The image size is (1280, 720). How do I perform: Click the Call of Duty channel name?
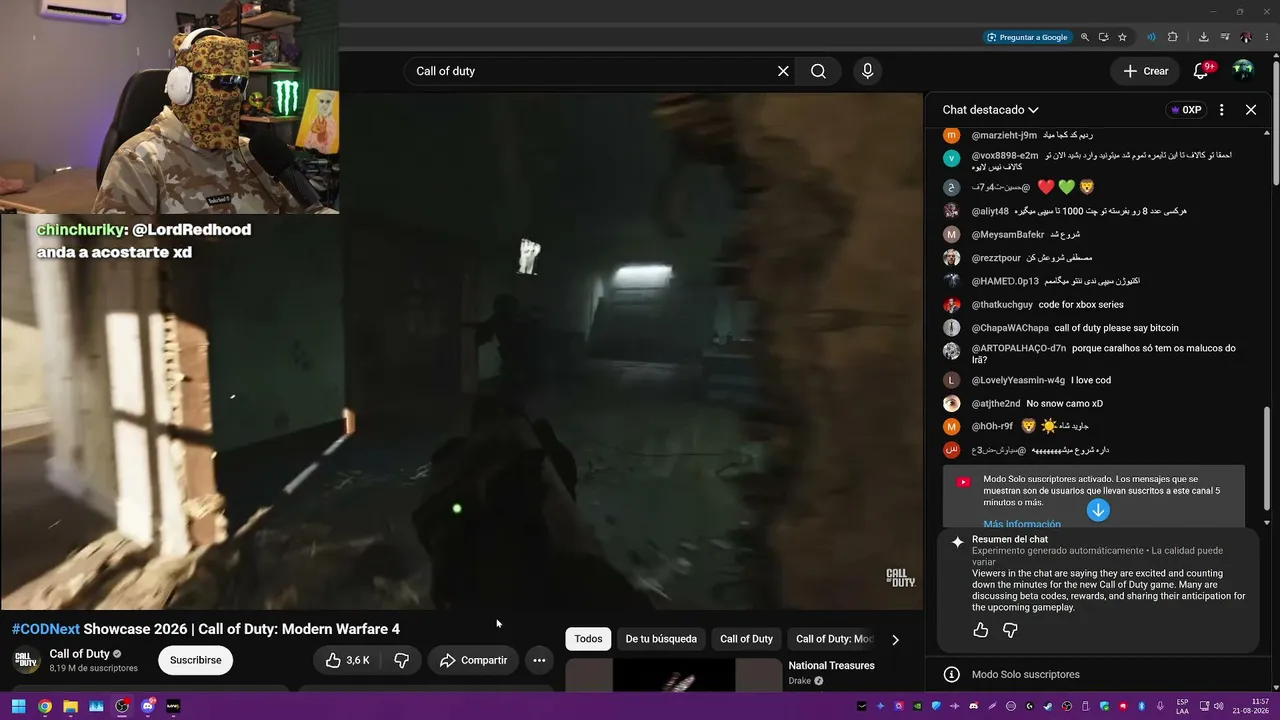pyautogui.click(x=80, y=654)
